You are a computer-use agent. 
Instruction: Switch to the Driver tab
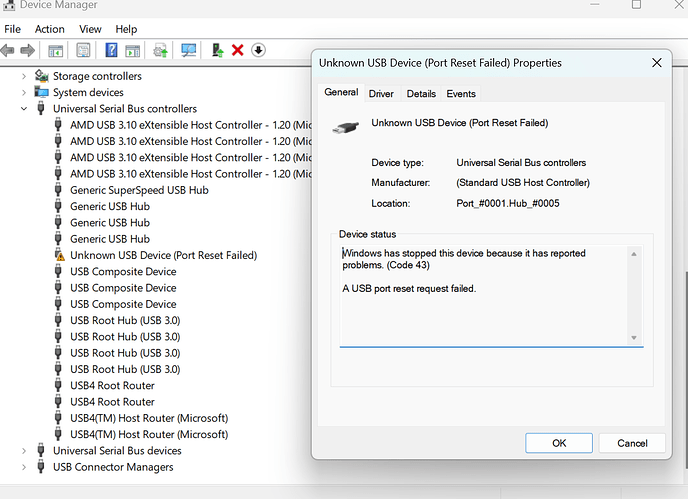(x=381, y=94)
